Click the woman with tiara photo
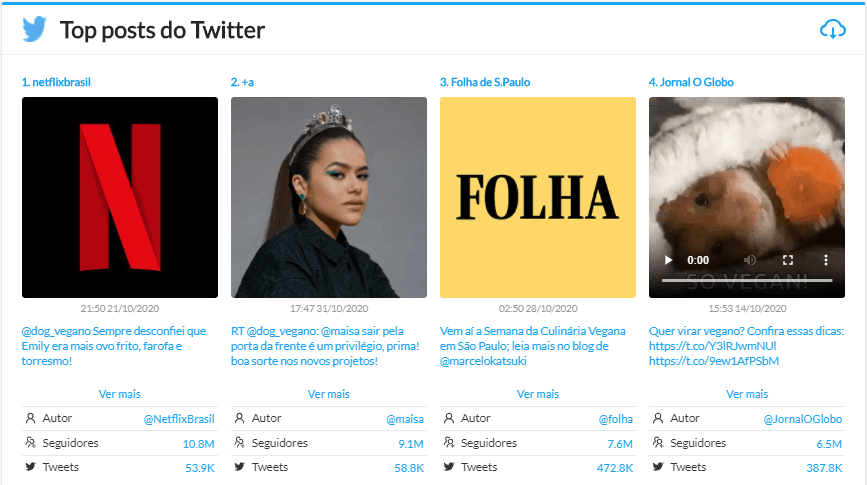 click(329, 197)
